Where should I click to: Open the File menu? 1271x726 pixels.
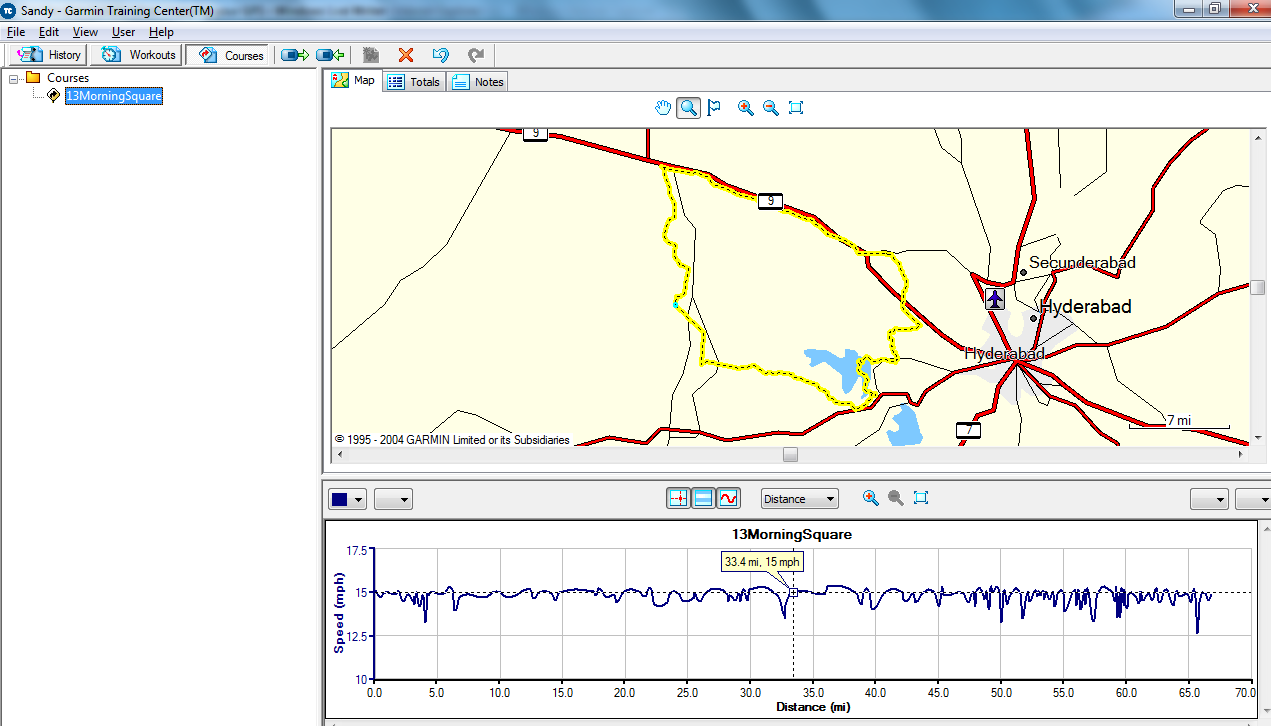point(16,32)
